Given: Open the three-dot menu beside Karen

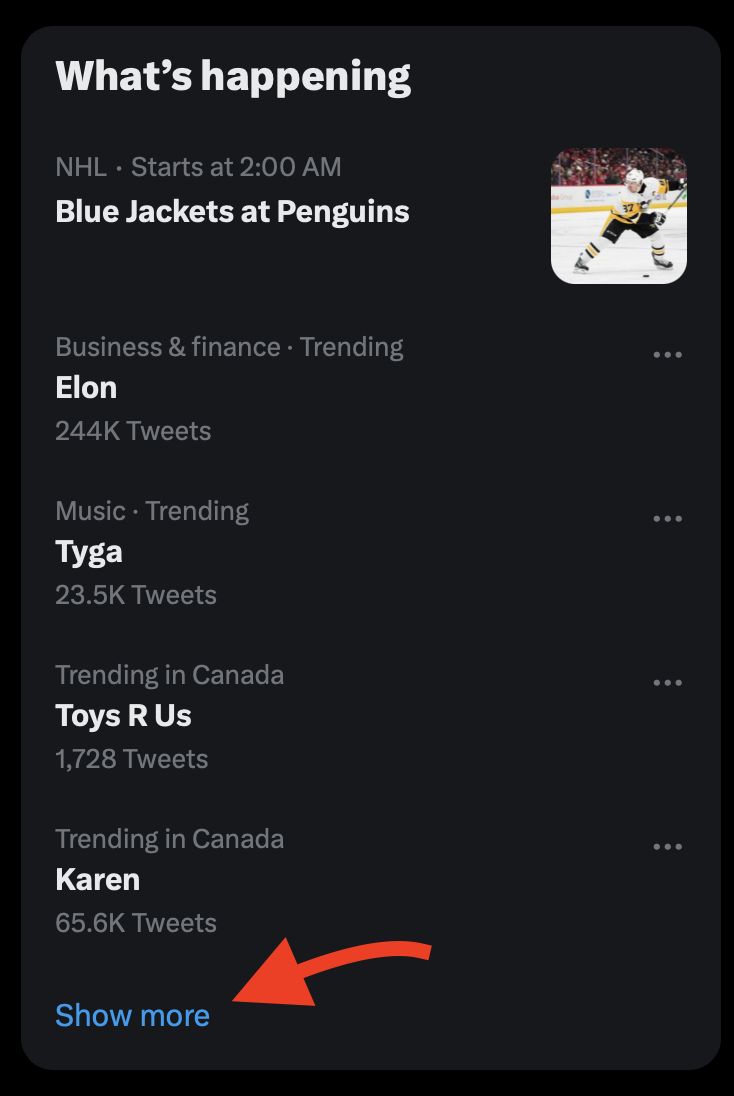Looking at the screenshot, I should pos(667,847).
